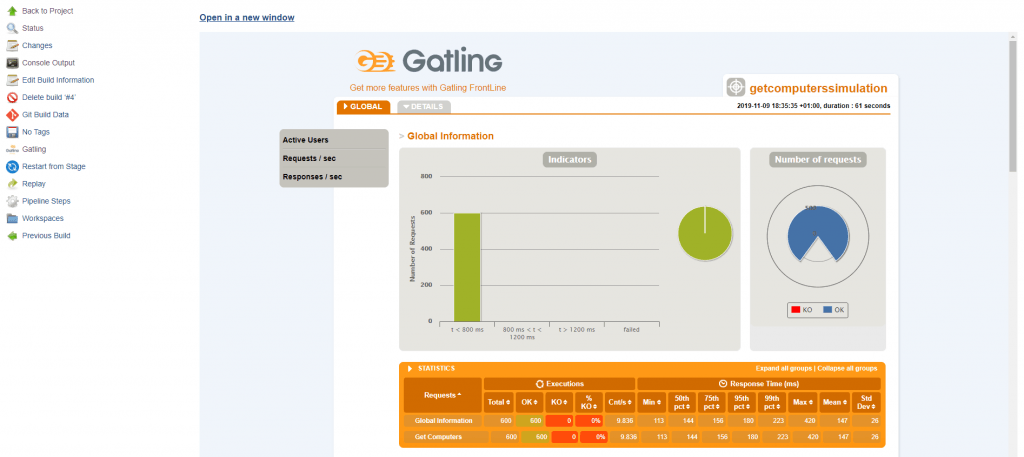1024x457 pixels.
Task: Click the Replay arrow icon
Action: pyautogui.click(x=12, y=184)
